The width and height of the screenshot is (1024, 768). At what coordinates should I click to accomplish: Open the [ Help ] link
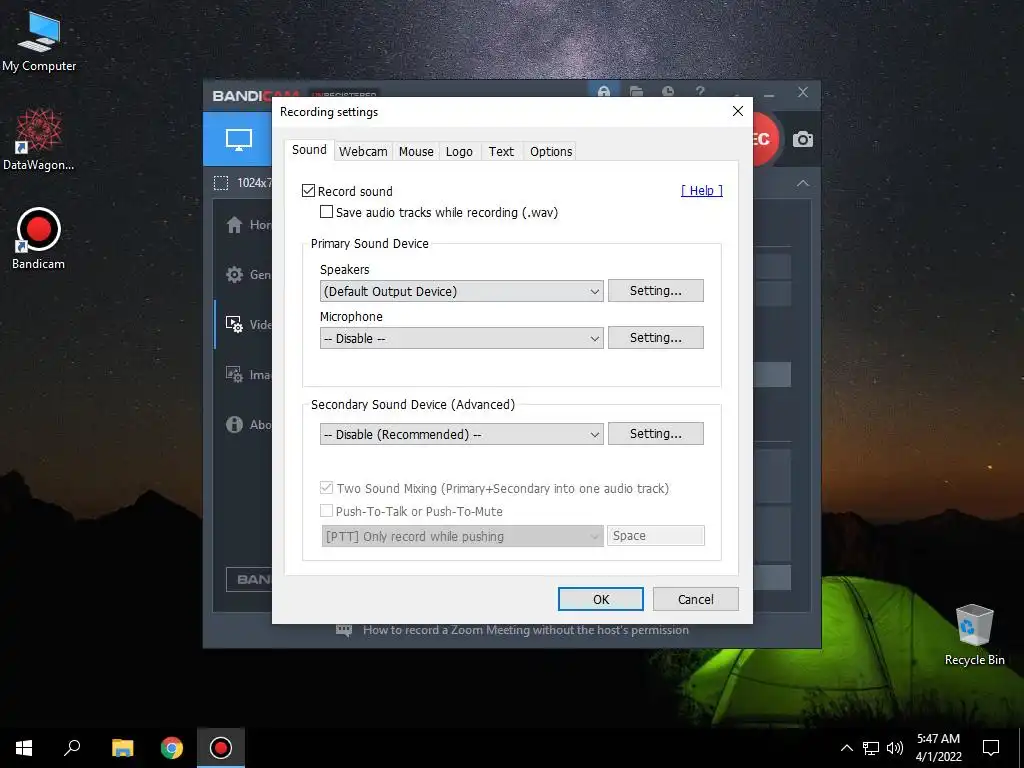pyautogui.click(x=702, y=190)
